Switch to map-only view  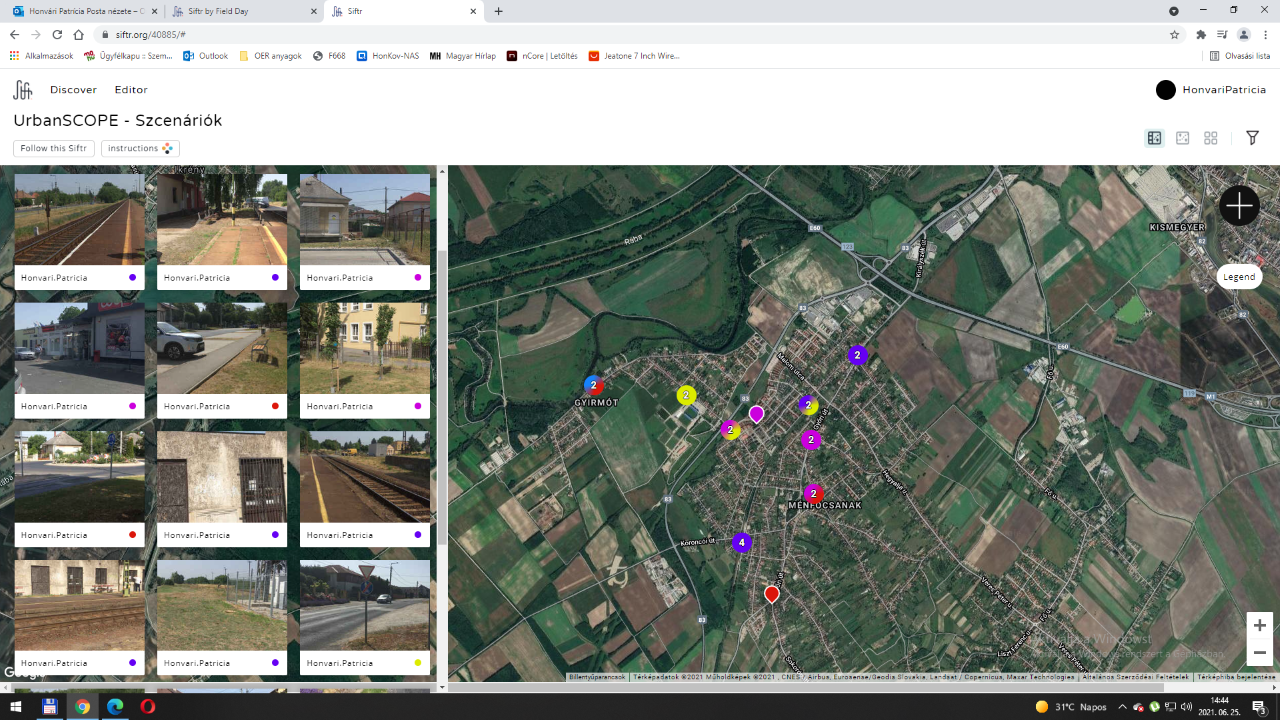point(1182,138)
